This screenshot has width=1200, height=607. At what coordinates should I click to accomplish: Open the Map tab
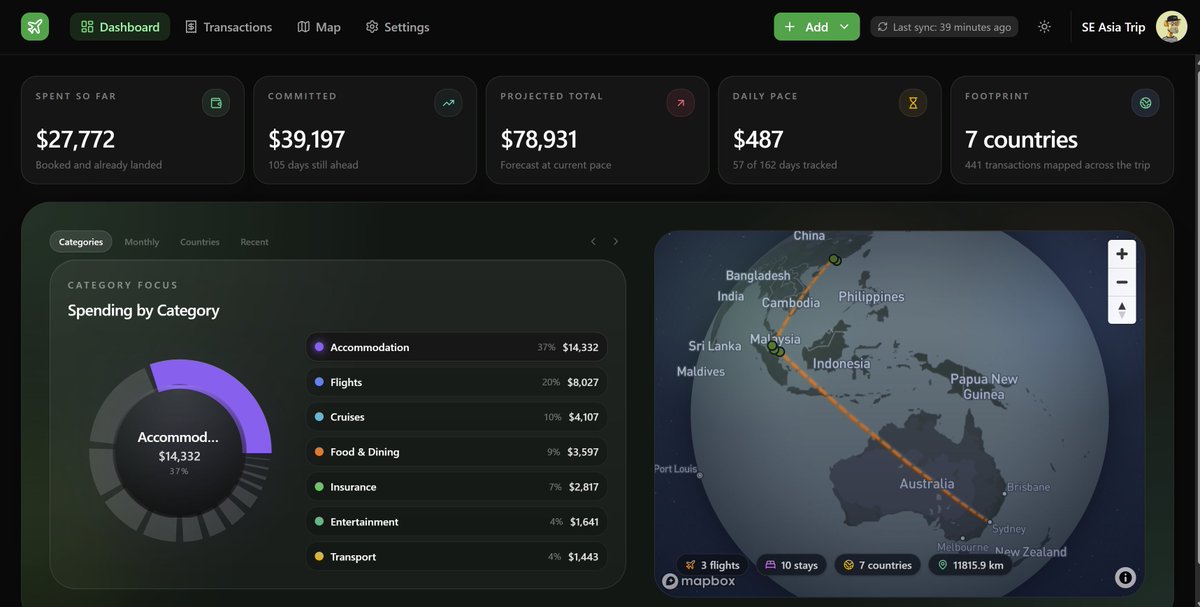pos(319,27)
